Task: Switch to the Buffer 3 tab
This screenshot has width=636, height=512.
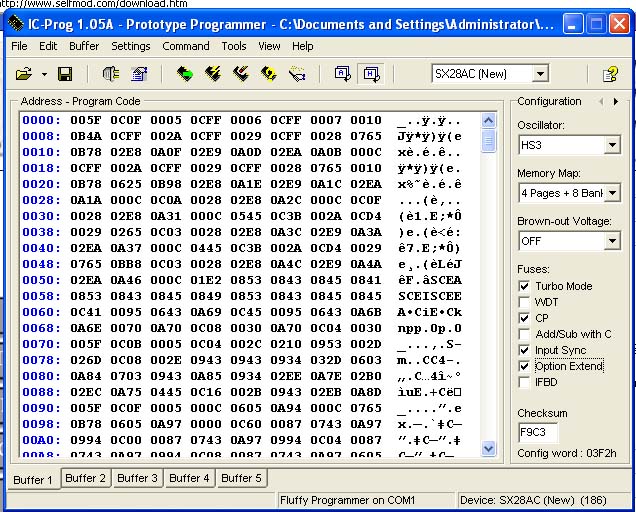Action: pyautogui.click(x=137, y=478)
